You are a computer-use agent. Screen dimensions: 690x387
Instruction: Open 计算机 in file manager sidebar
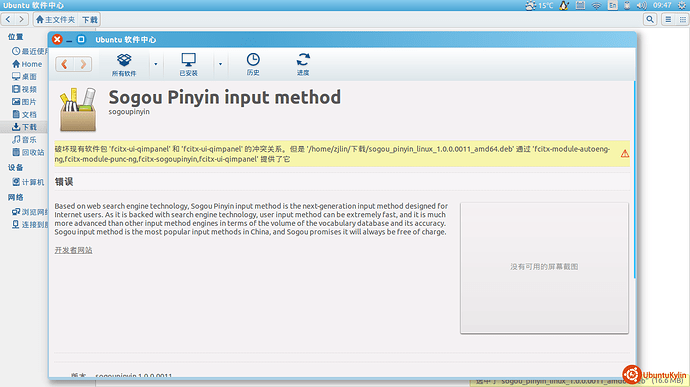pos(28,182)
